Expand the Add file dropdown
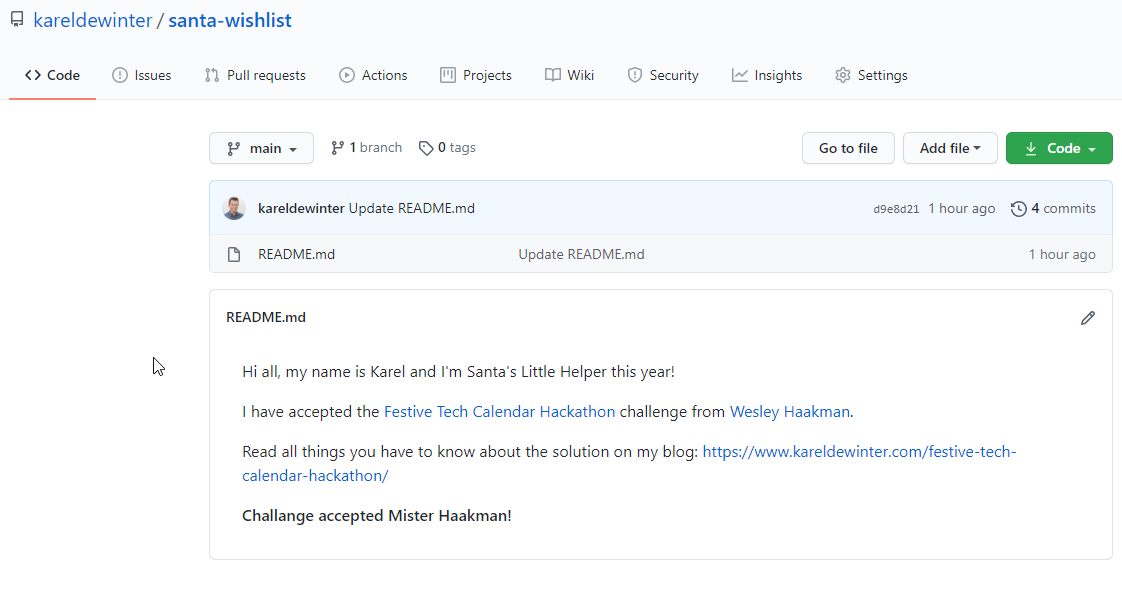Image resolution: width=1122 pixels, height=600 pixels. tap(950, 148)
